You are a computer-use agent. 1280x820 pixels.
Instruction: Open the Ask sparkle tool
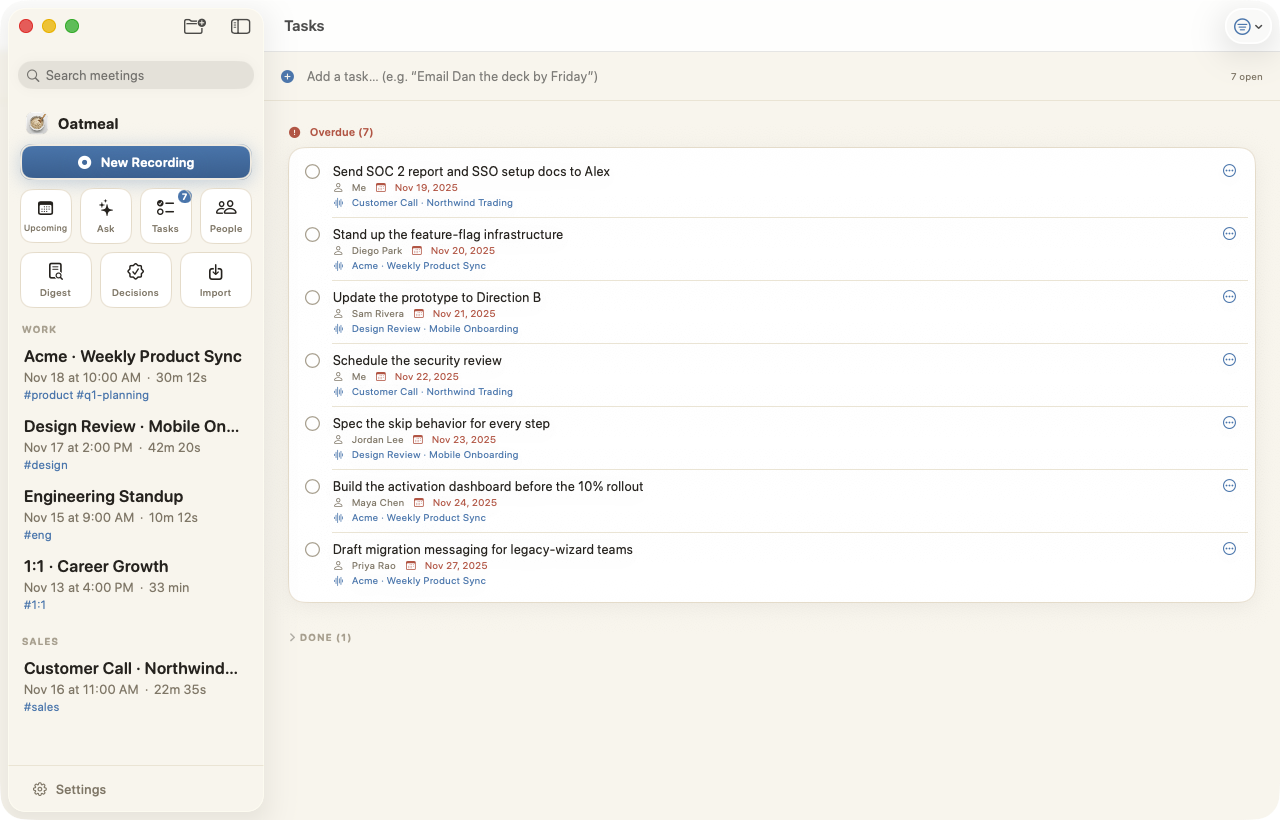click(106, 216)
